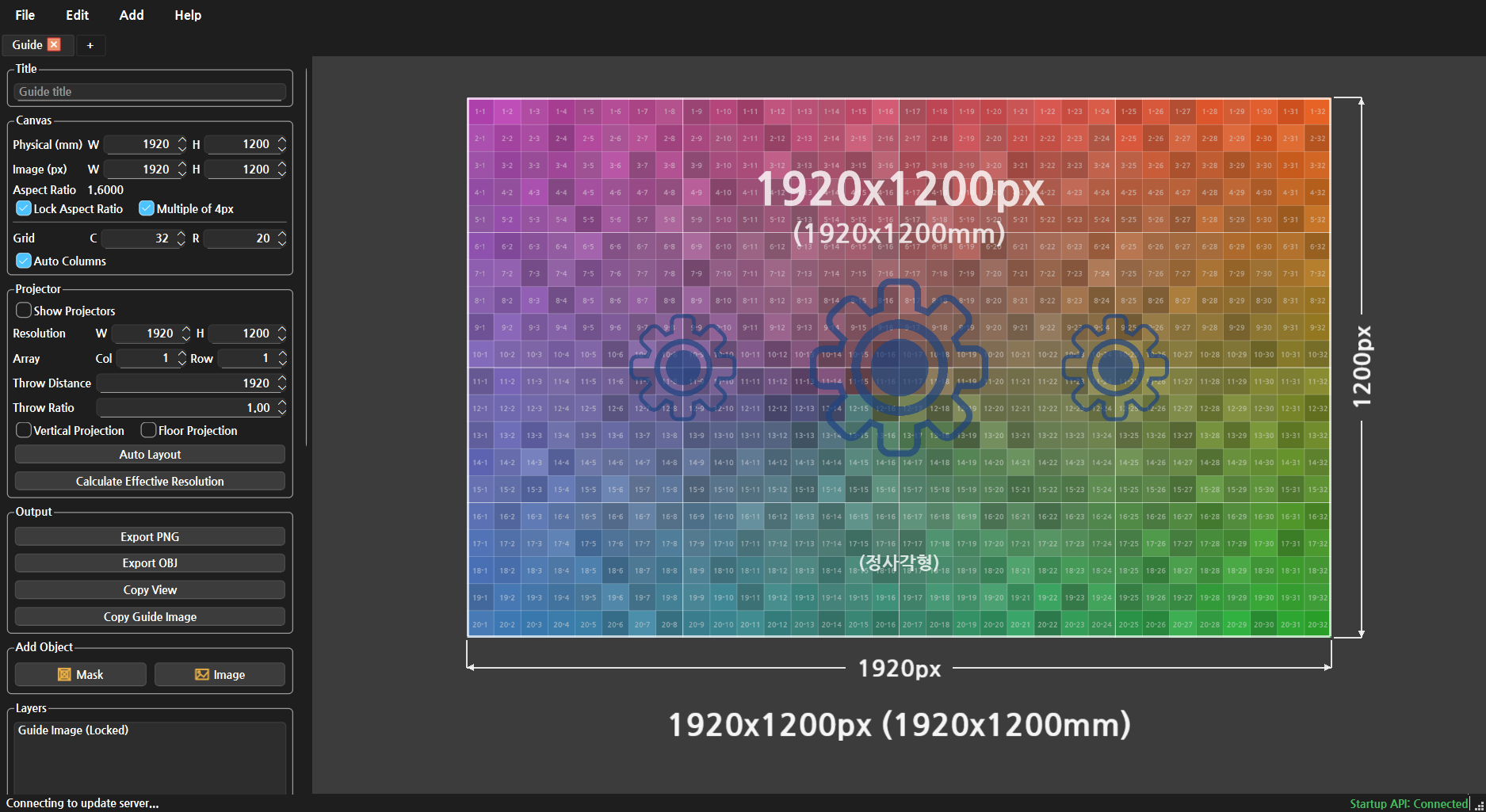Click grid cell 1-1 on canvas
Image resolution: width=1486 pixels, height=812 pixels.
[x=480, y=112]
